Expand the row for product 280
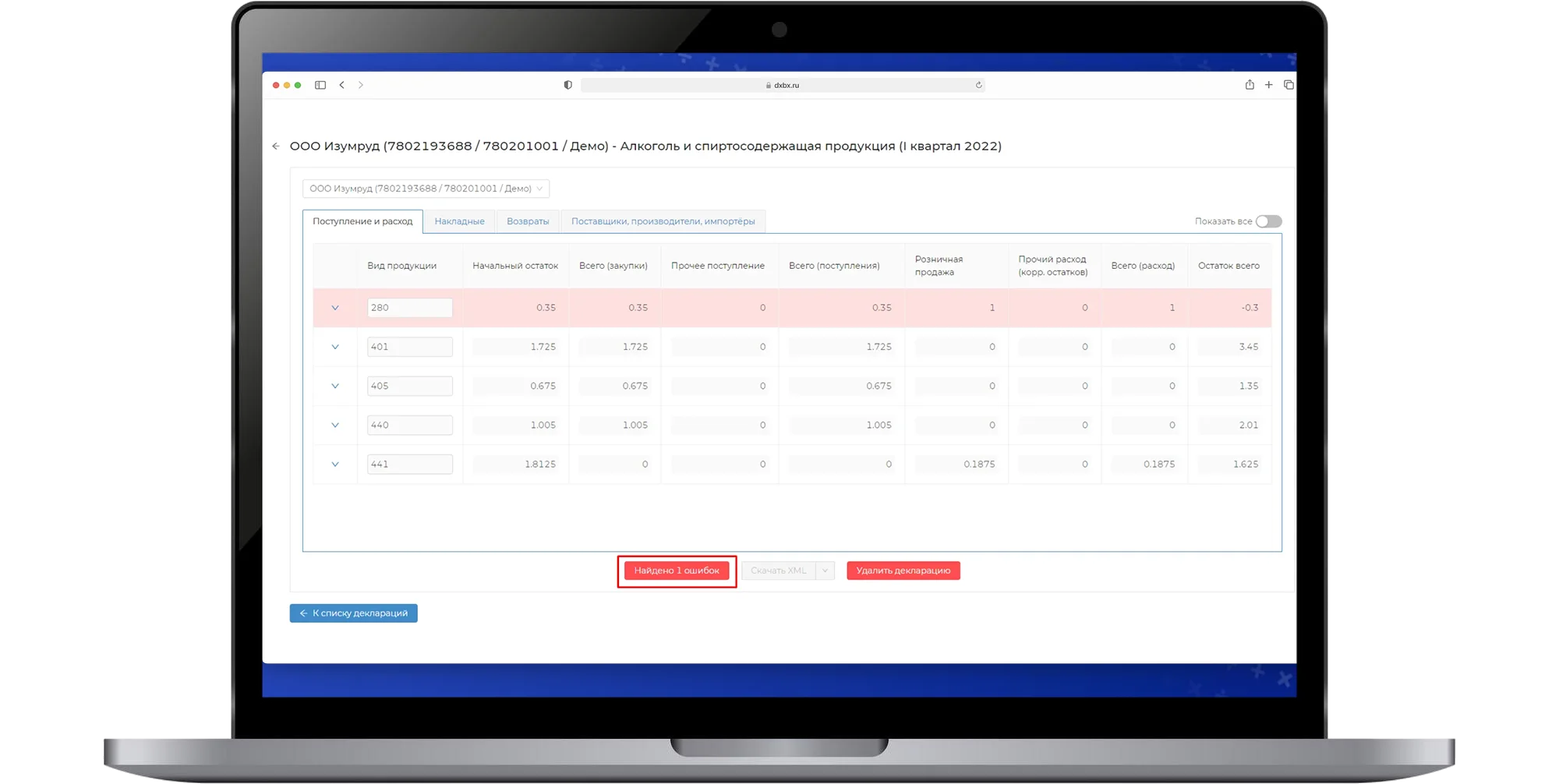The width and height of the screenshot is (1559, 784). (x=335, y=308)
